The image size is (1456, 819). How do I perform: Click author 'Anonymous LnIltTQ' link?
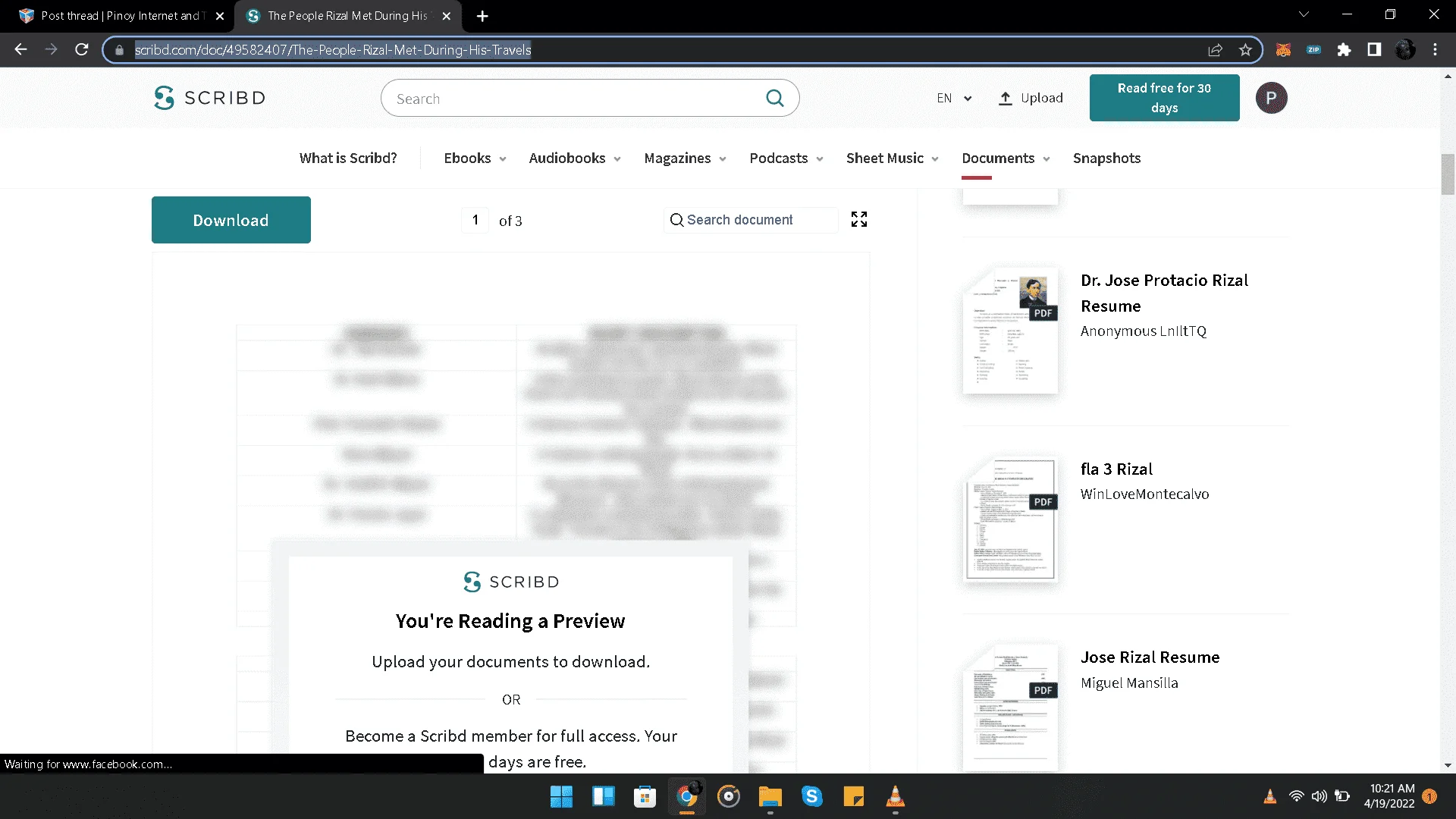coord(1143,331)
